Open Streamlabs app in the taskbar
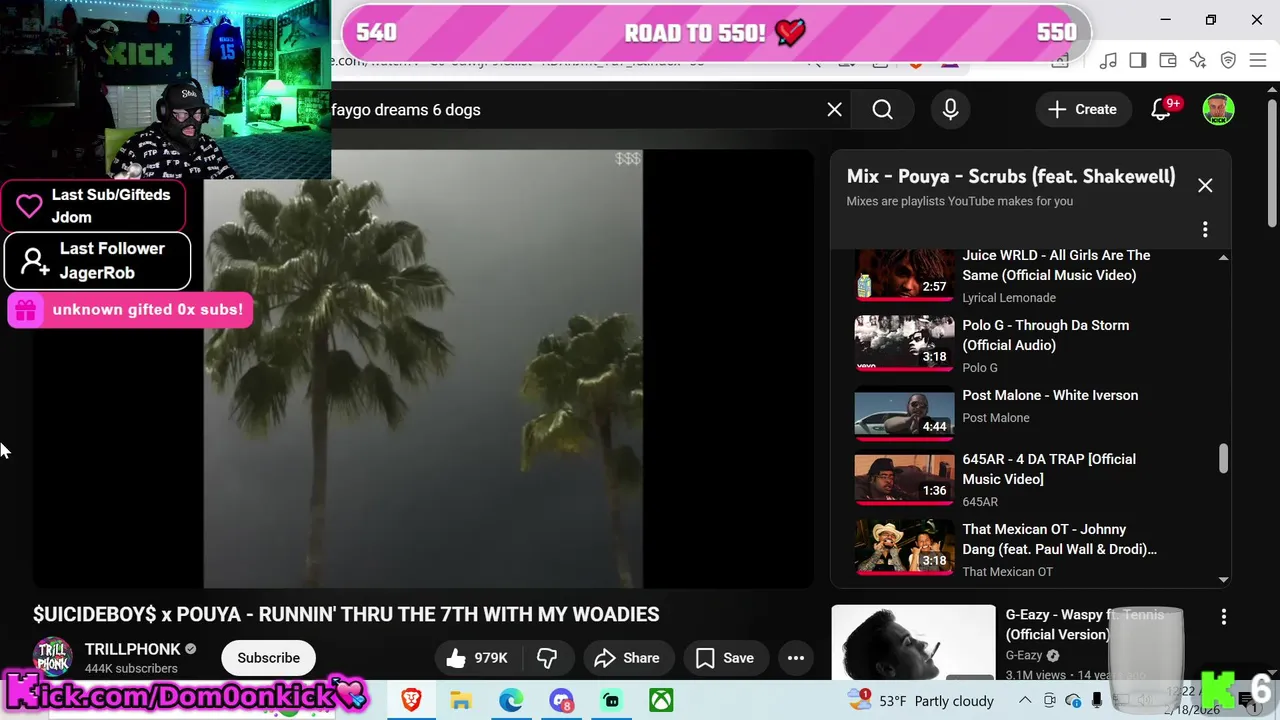Image resolution: width=1280 pixels, height=720 pixels. coord(611,700)
